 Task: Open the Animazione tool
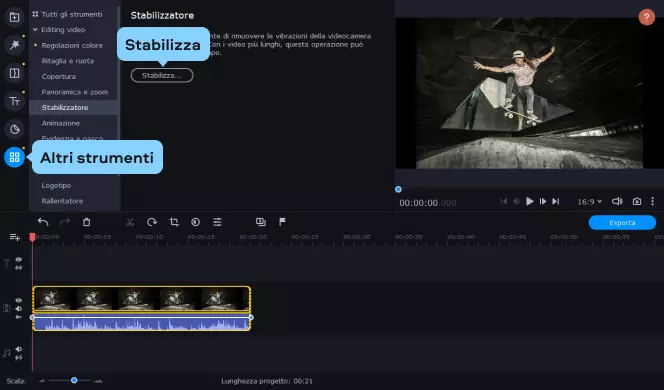click(61, 123)
